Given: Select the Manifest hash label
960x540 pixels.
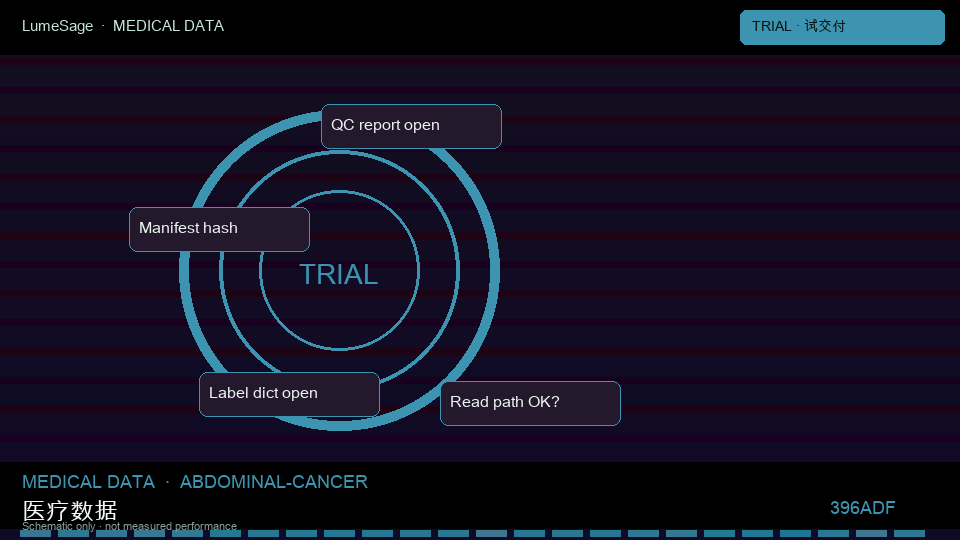Looking at the screenshot, I should tap(219, 229).
